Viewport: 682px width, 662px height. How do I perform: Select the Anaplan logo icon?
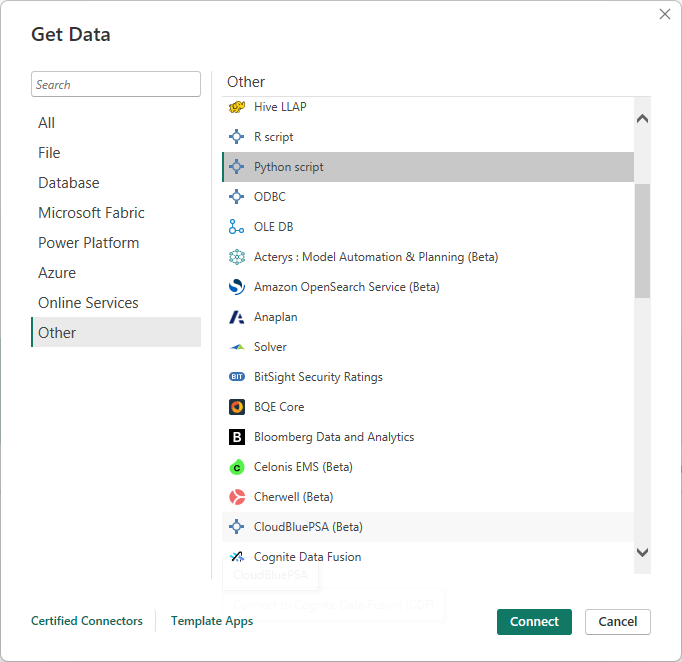(237, 317)
